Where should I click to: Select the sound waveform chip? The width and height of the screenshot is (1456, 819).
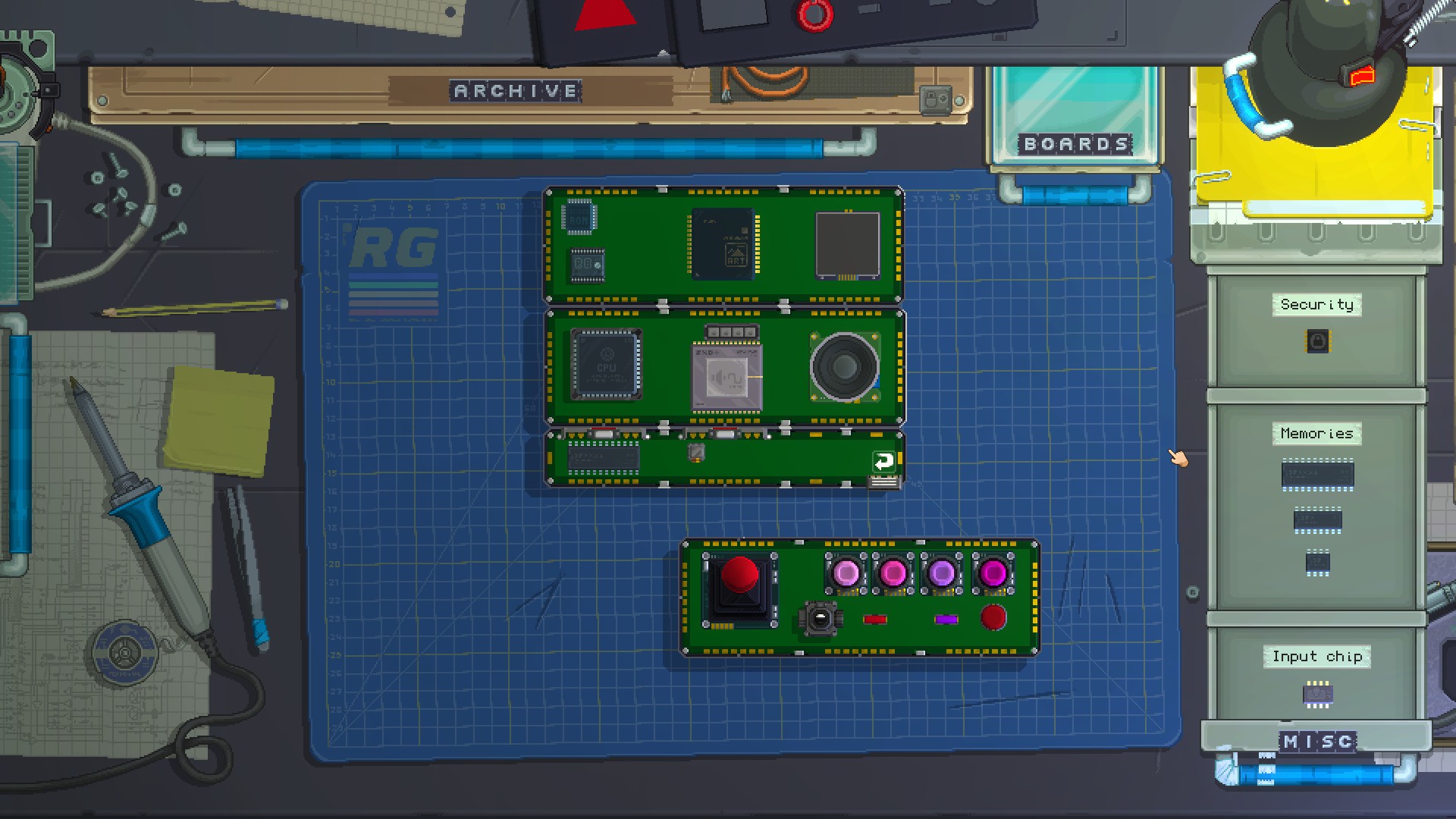point(726,377)
